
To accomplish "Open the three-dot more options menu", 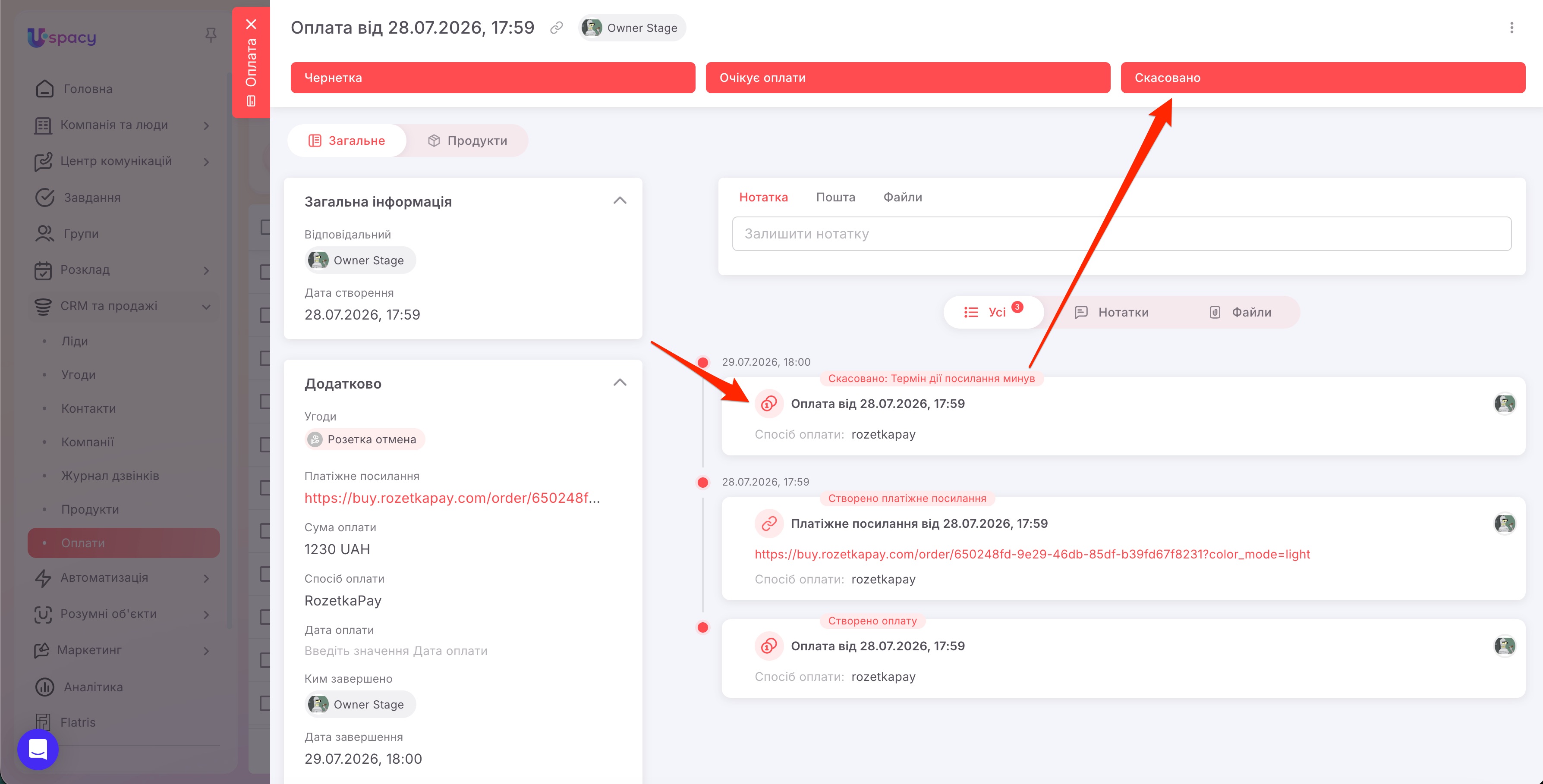I will (1511, 28).
